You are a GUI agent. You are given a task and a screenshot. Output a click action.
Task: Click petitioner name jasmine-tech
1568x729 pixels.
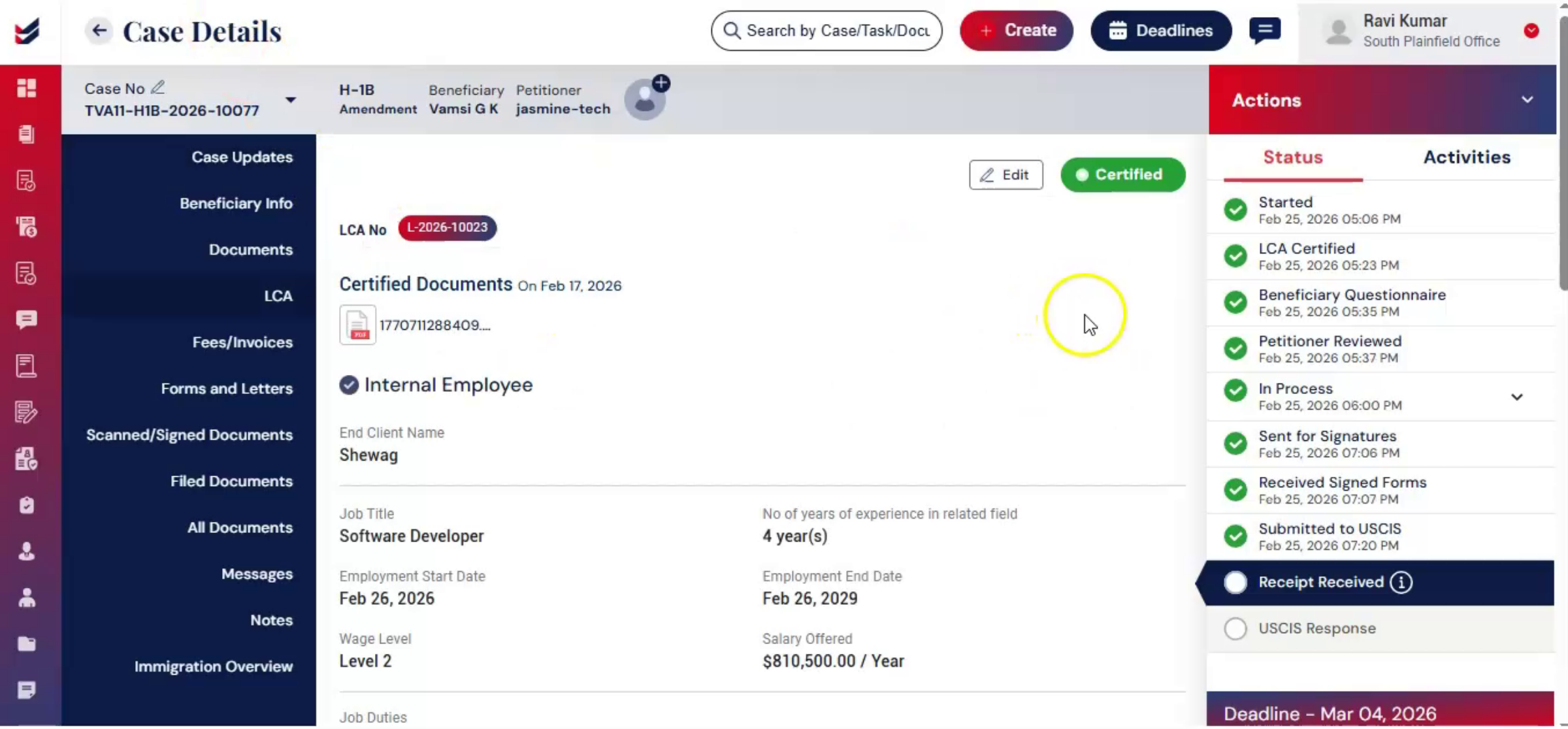tap(563, 109)
